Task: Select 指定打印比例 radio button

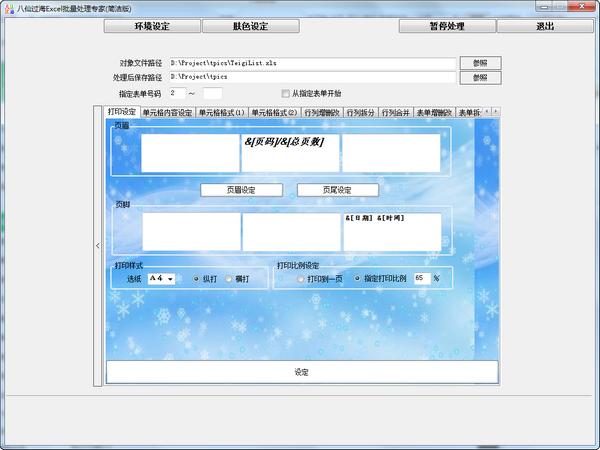Action: [357, 279]
